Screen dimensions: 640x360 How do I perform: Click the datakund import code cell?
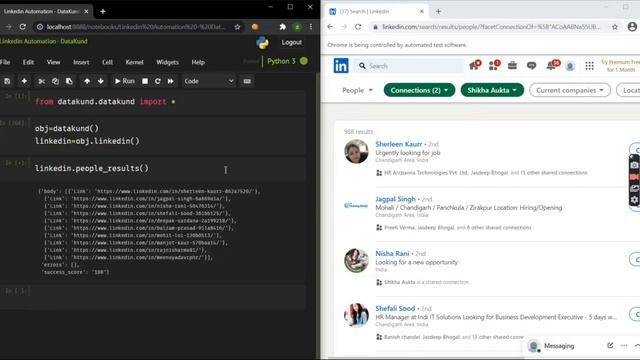169,102
